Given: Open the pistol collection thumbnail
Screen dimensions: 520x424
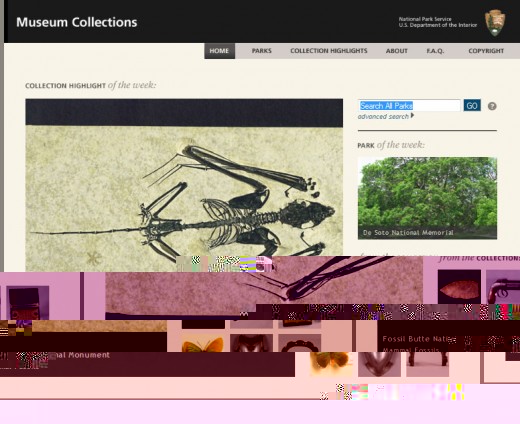Looking at the screenshot, I should (x=503, y=287).
